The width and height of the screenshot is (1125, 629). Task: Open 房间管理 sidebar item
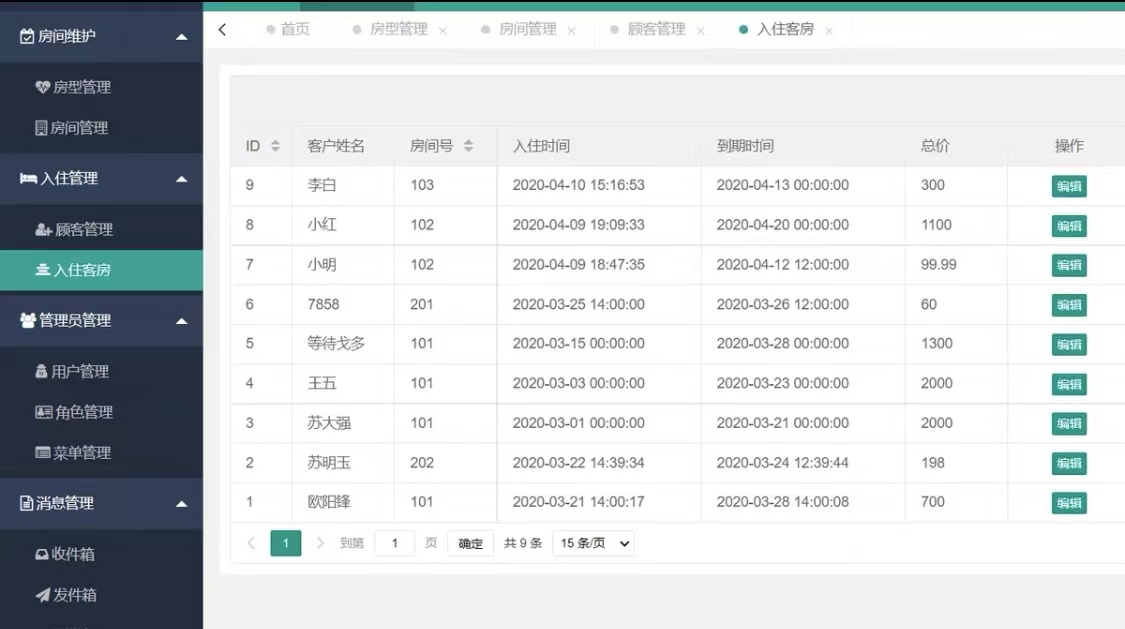(x=78, y=128)
